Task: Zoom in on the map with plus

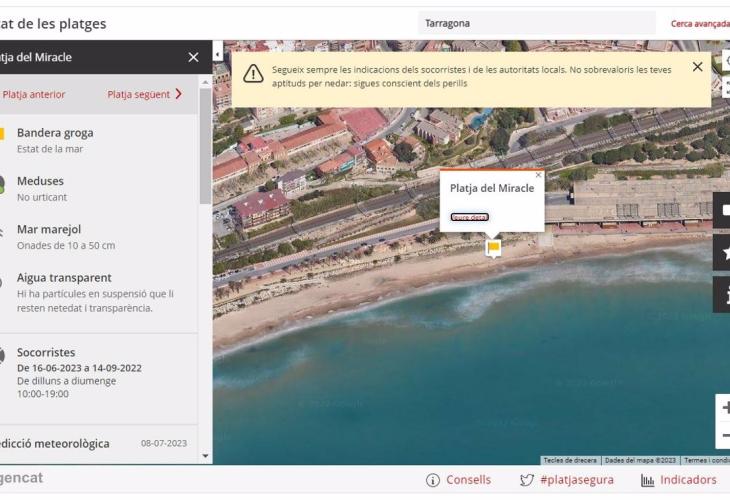Action: pyautogui.click(x=724, y=408)
